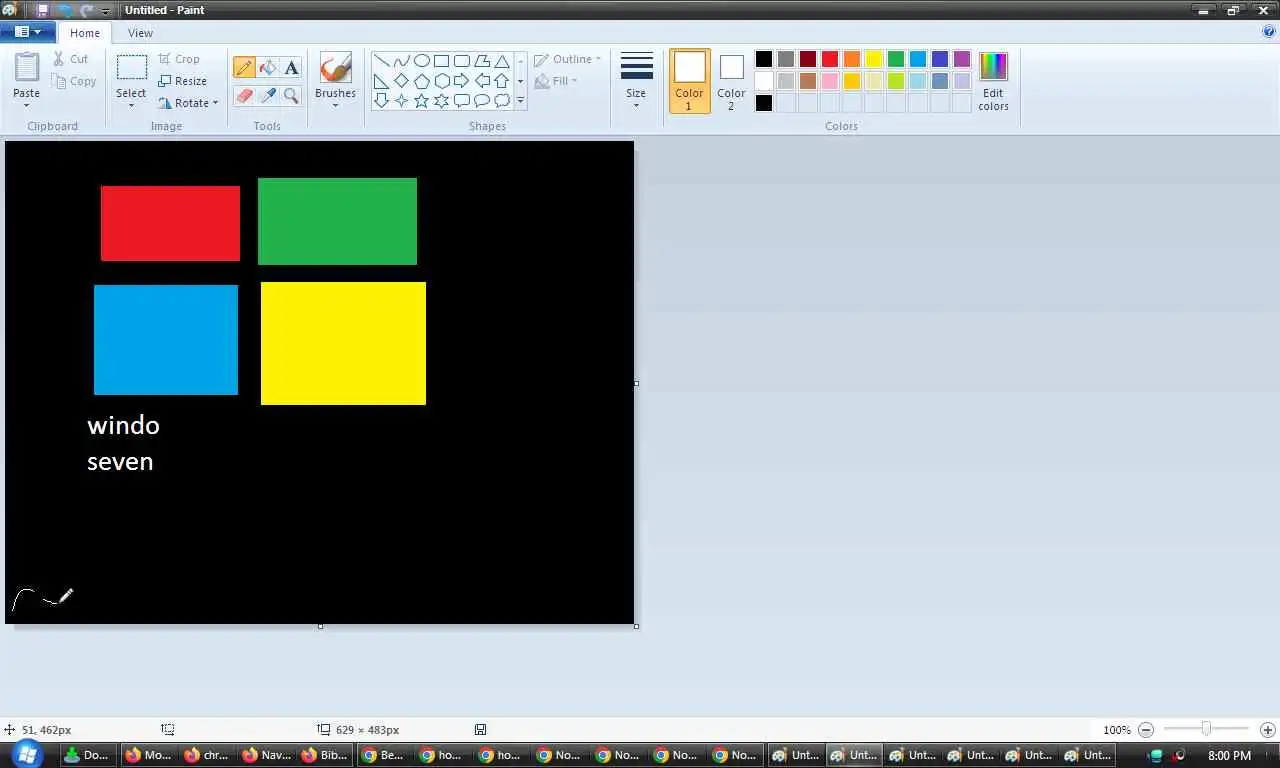Click the Copy button
The image size is (1280, 768).
point(74,81)
